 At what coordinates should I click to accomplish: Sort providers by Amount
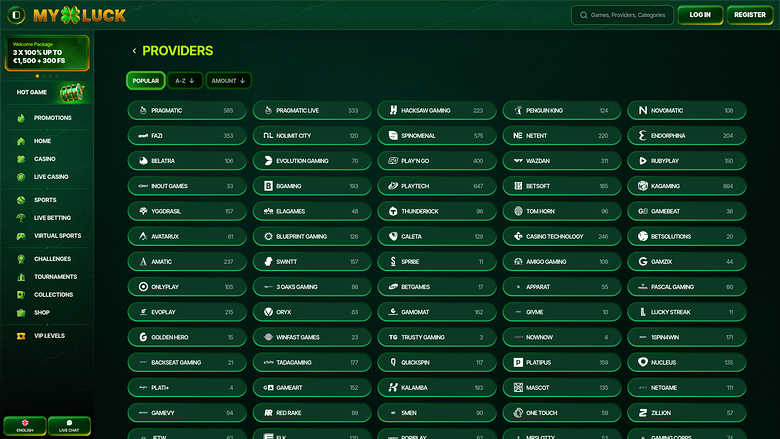[x=228, y=80]
